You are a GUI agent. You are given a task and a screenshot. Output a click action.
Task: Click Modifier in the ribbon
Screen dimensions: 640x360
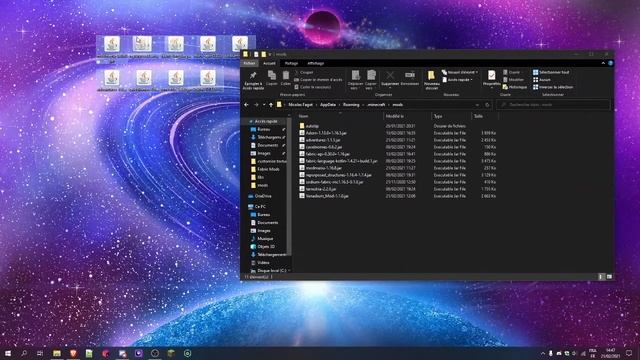[513, 80]
